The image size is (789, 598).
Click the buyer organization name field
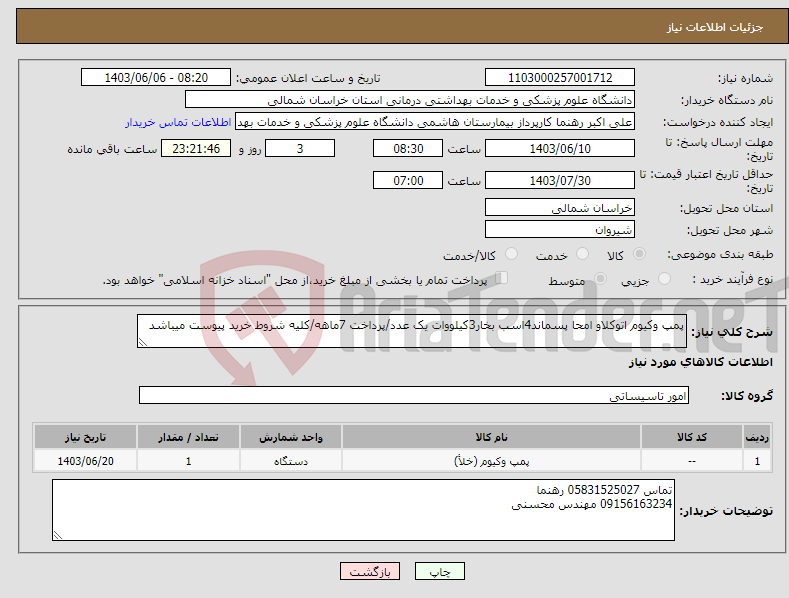[410, 100]
